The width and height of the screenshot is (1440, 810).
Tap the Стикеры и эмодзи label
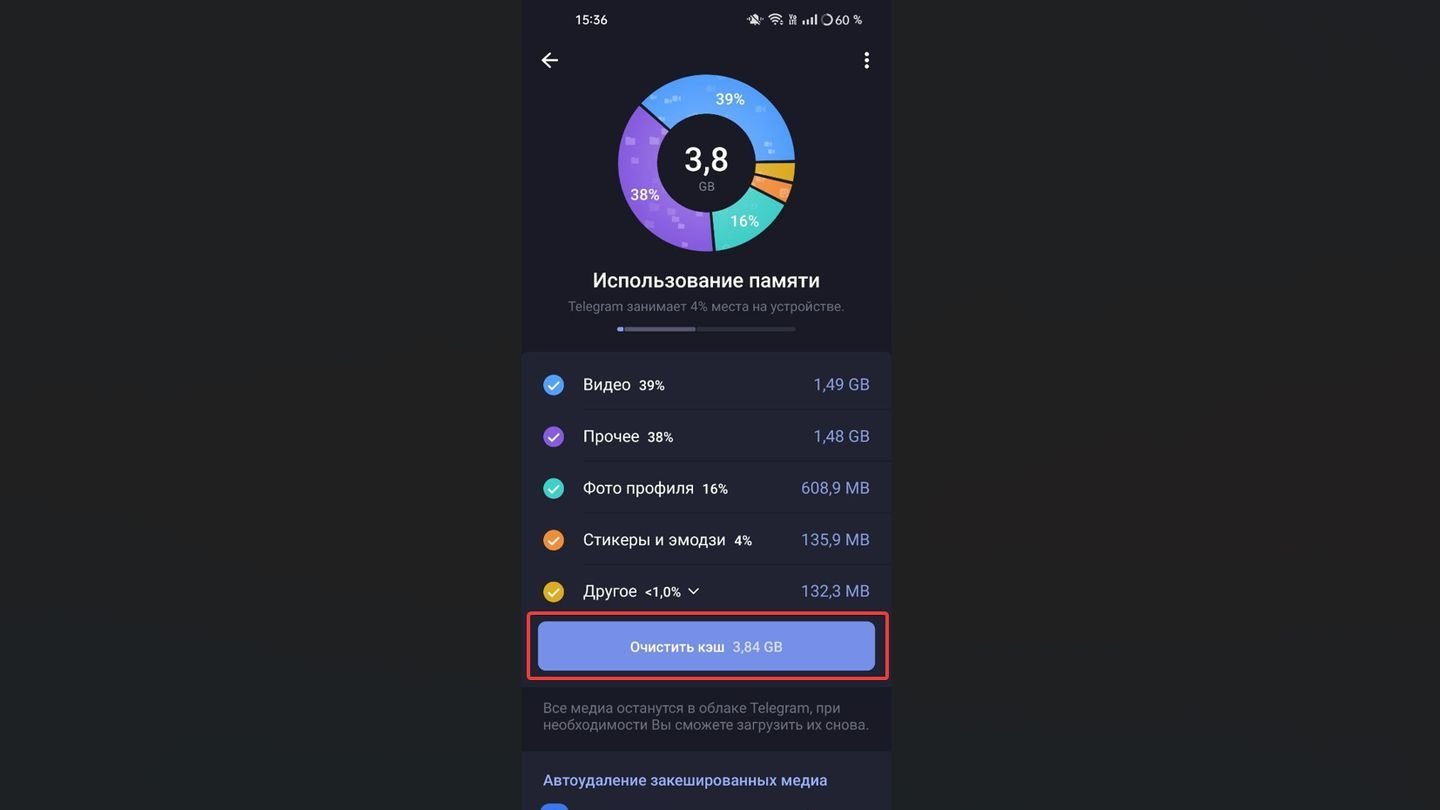coord(654,539)
